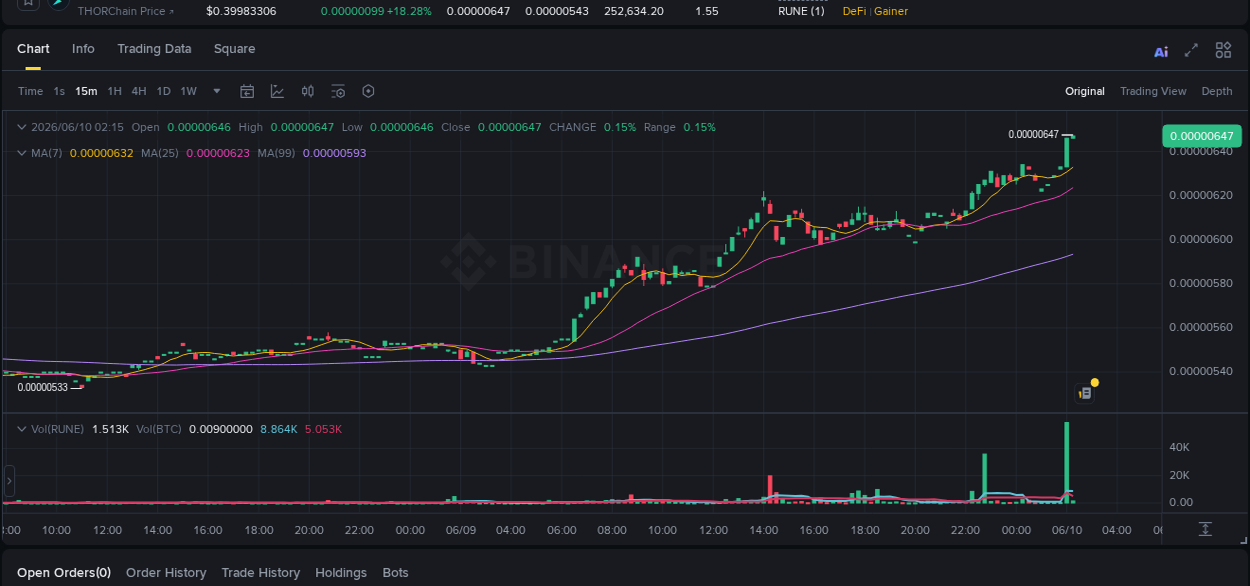Expand the left side panel arrow
Screen dimensions: 1250x586
pyautogui.click(x=9, y=481)
